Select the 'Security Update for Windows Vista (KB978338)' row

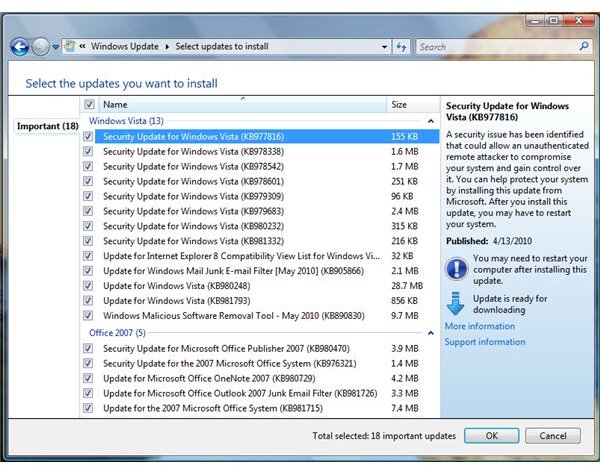click(267, 152)
